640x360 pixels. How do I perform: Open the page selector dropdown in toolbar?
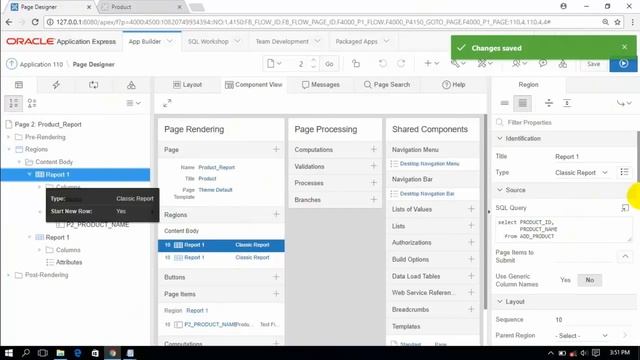click(x=274, y=64)
